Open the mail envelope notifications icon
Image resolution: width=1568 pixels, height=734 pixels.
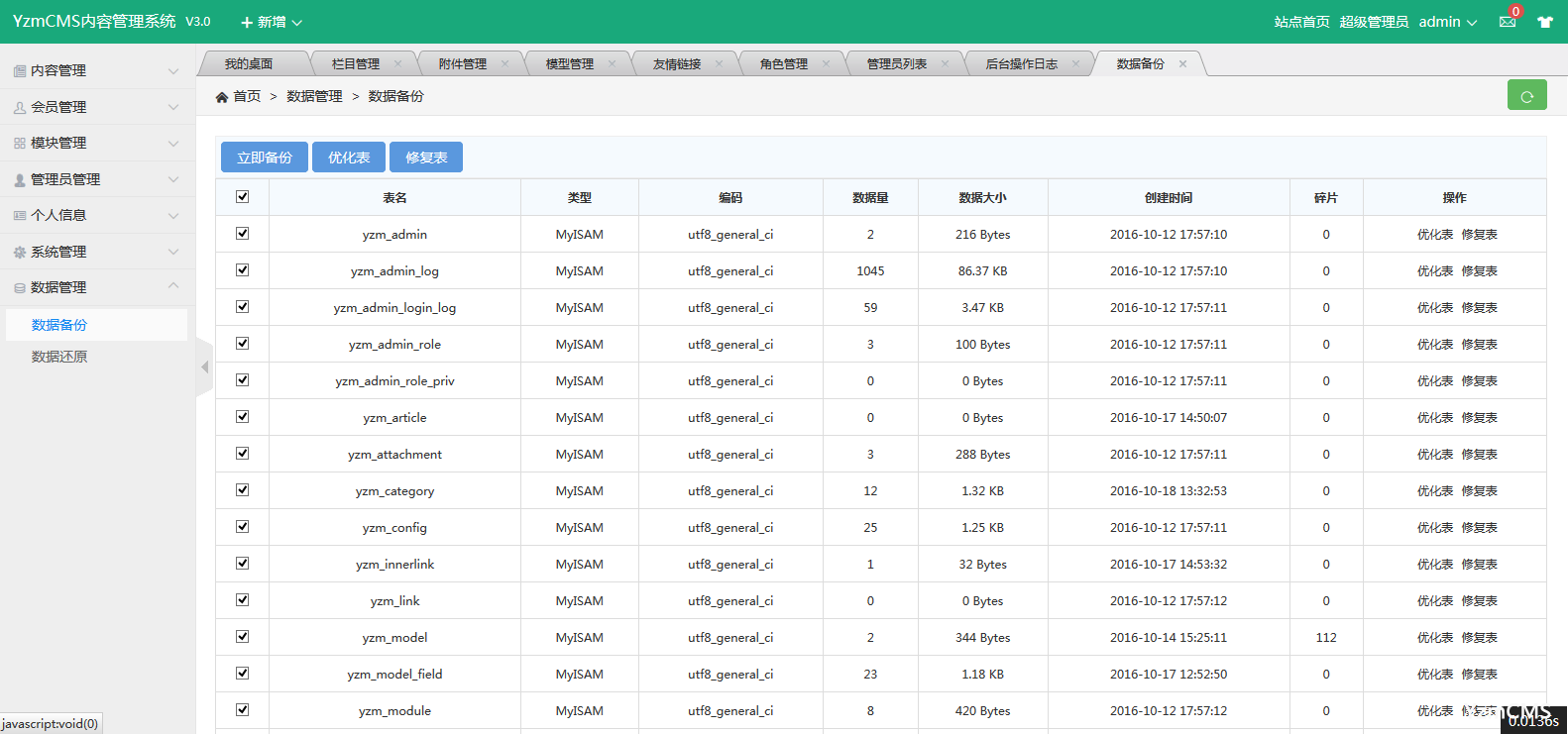click(x=1508, y=22)
